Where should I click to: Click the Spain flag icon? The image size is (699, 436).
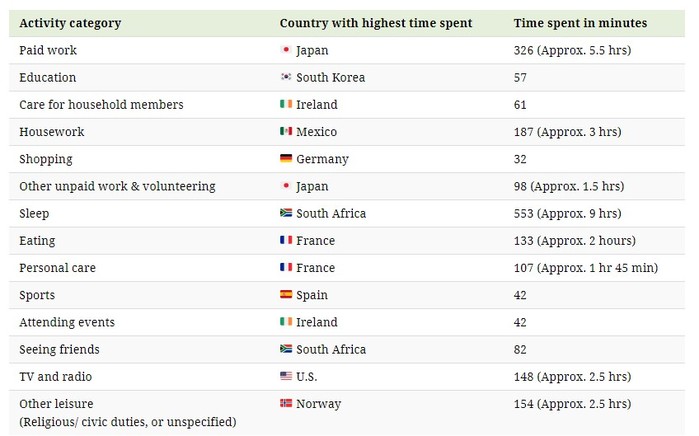286,294
